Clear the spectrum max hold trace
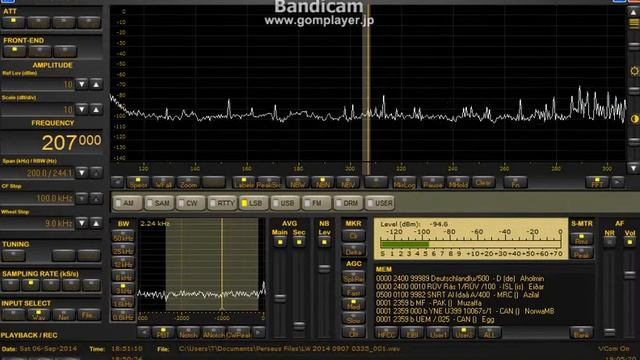The image size is (640, 360). (483, 182)
